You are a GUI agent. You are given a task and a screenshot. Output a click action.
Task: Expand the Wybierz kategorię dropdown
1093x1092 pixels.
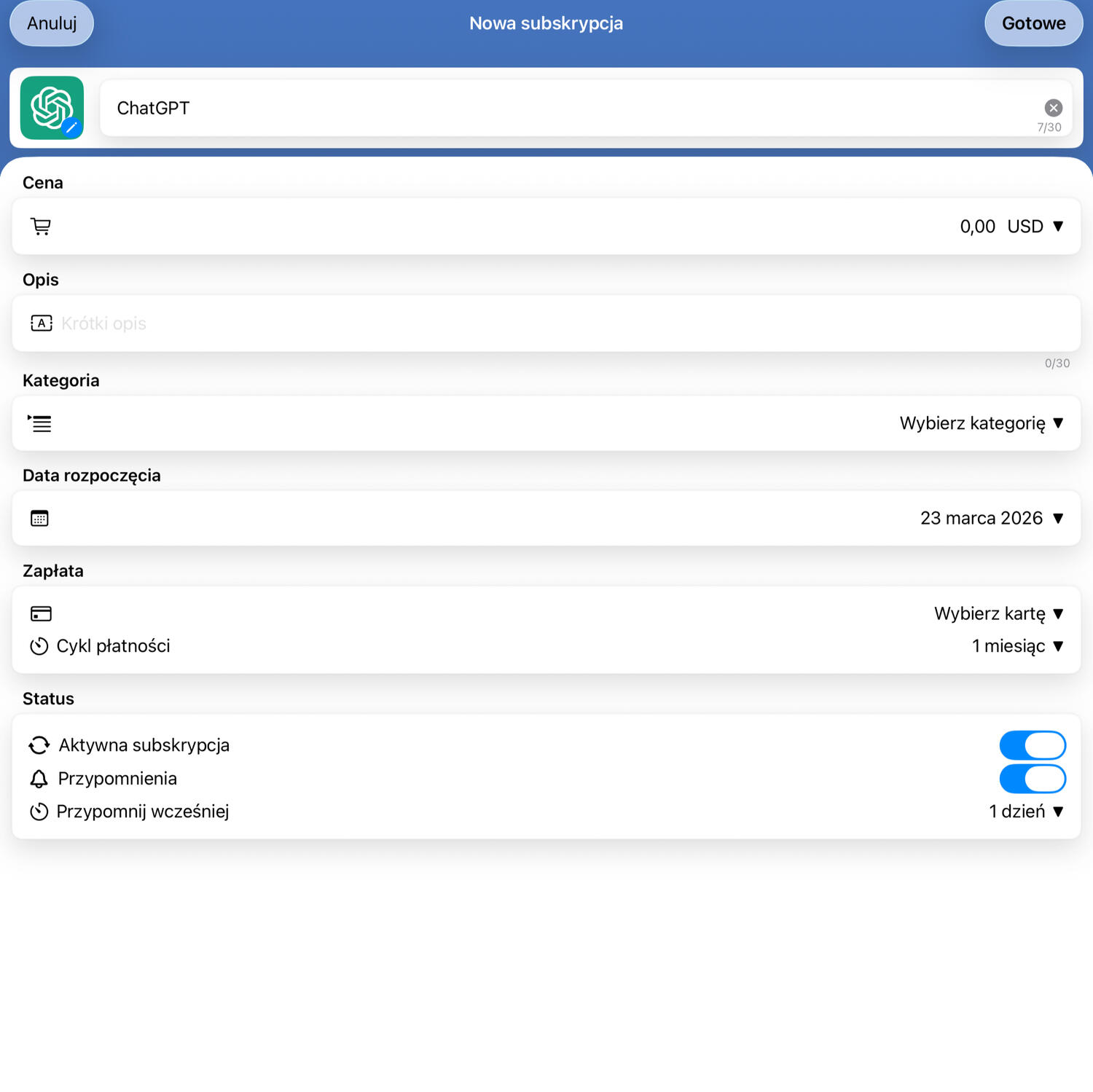pyautogui.click(x=981, y=423)
